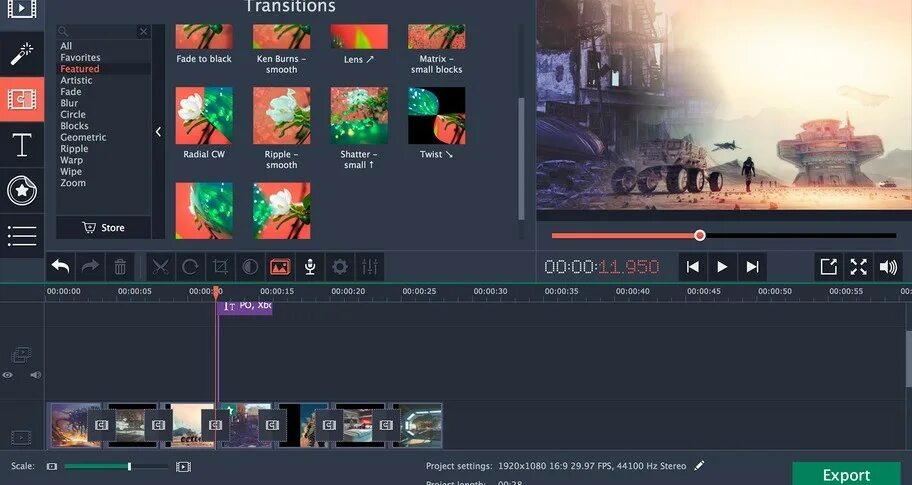Screen dimensions: 912x485
Task: Select the Circle category
Action: [x=73, y=115]
